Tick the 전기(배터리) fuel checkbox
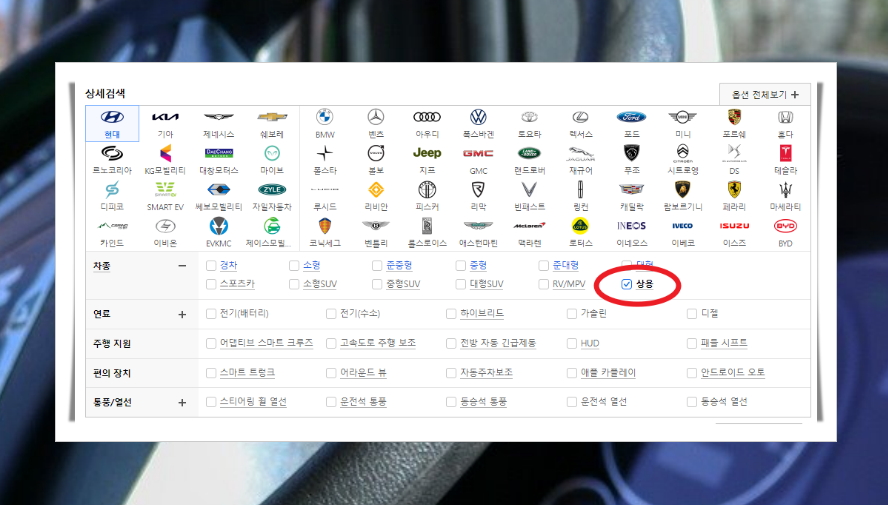The width and height of the screenshot is (888, 505). pyautogui.click(x=211, y=314)
